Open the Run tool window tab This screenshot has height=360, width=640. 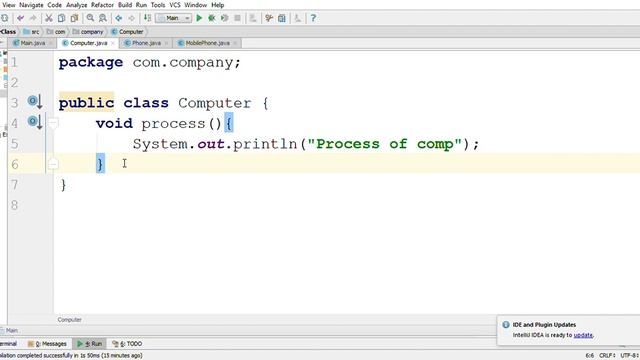tap(90, 344)
